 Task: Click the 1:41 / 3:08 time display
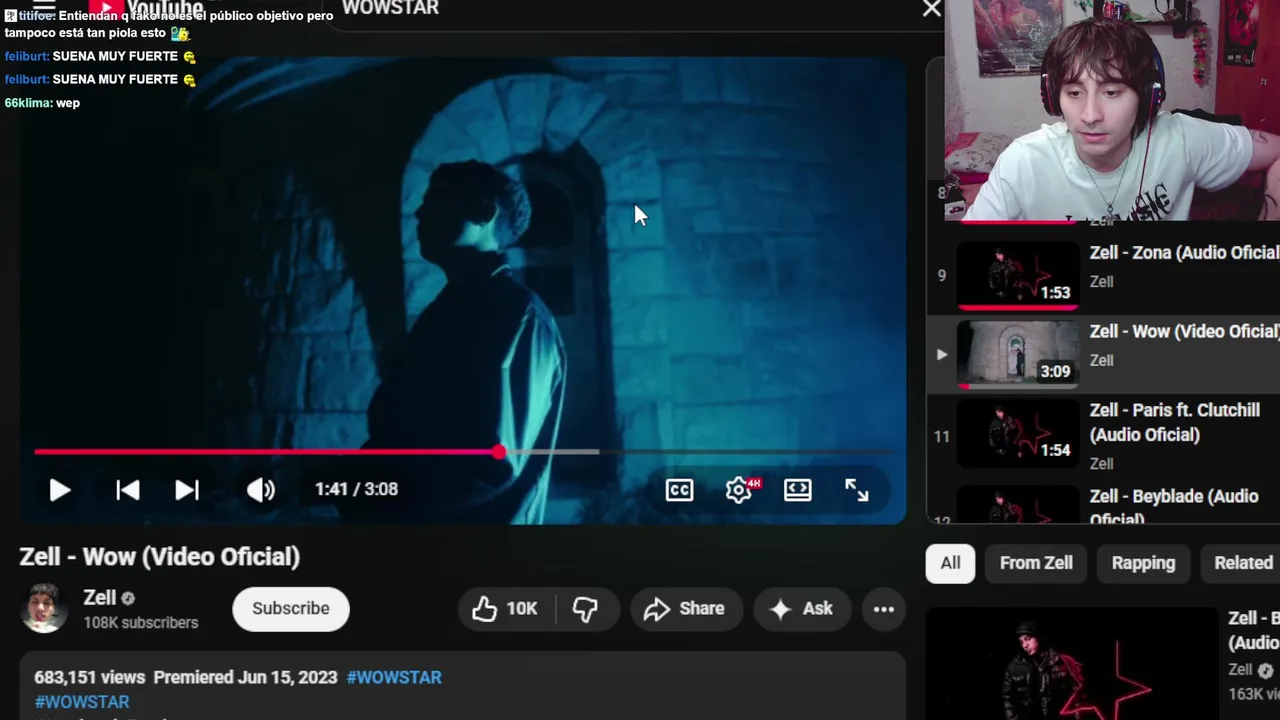click(x=356, y=489)
